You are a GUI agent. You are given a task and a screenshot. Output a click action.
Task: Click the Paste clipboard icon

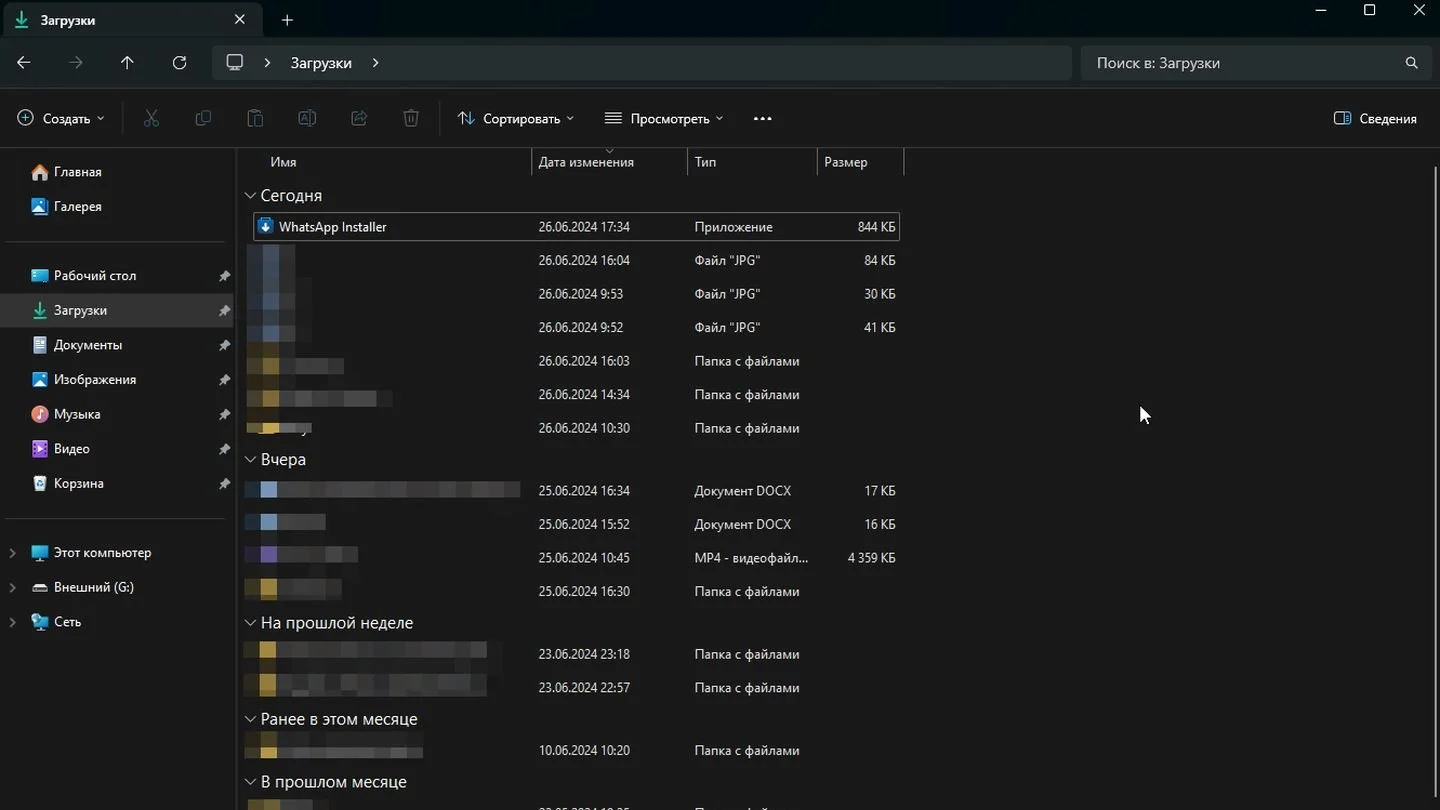pos(255,118)
